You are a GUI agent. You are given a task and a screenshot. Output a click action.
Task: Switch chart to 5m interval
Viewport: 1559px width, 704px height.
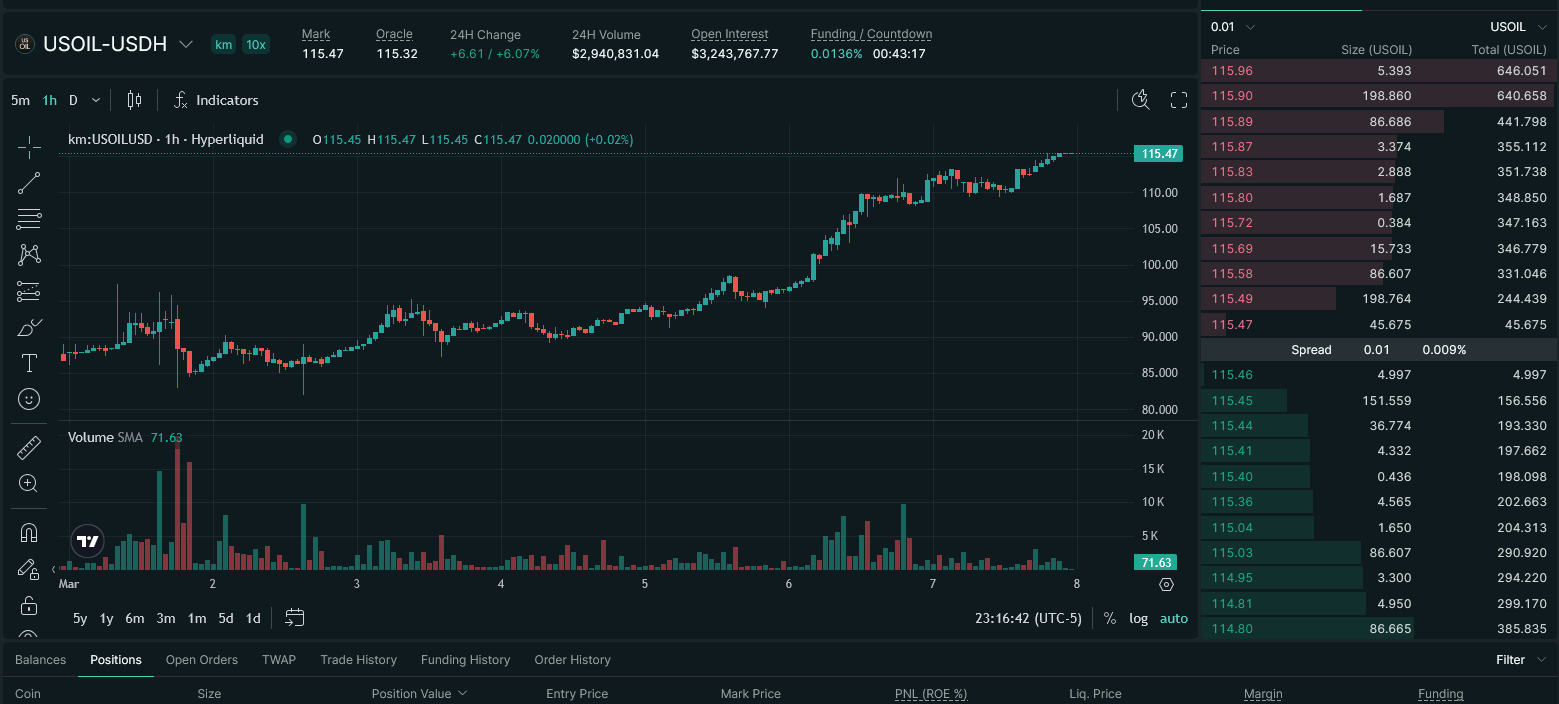point(20,100)
